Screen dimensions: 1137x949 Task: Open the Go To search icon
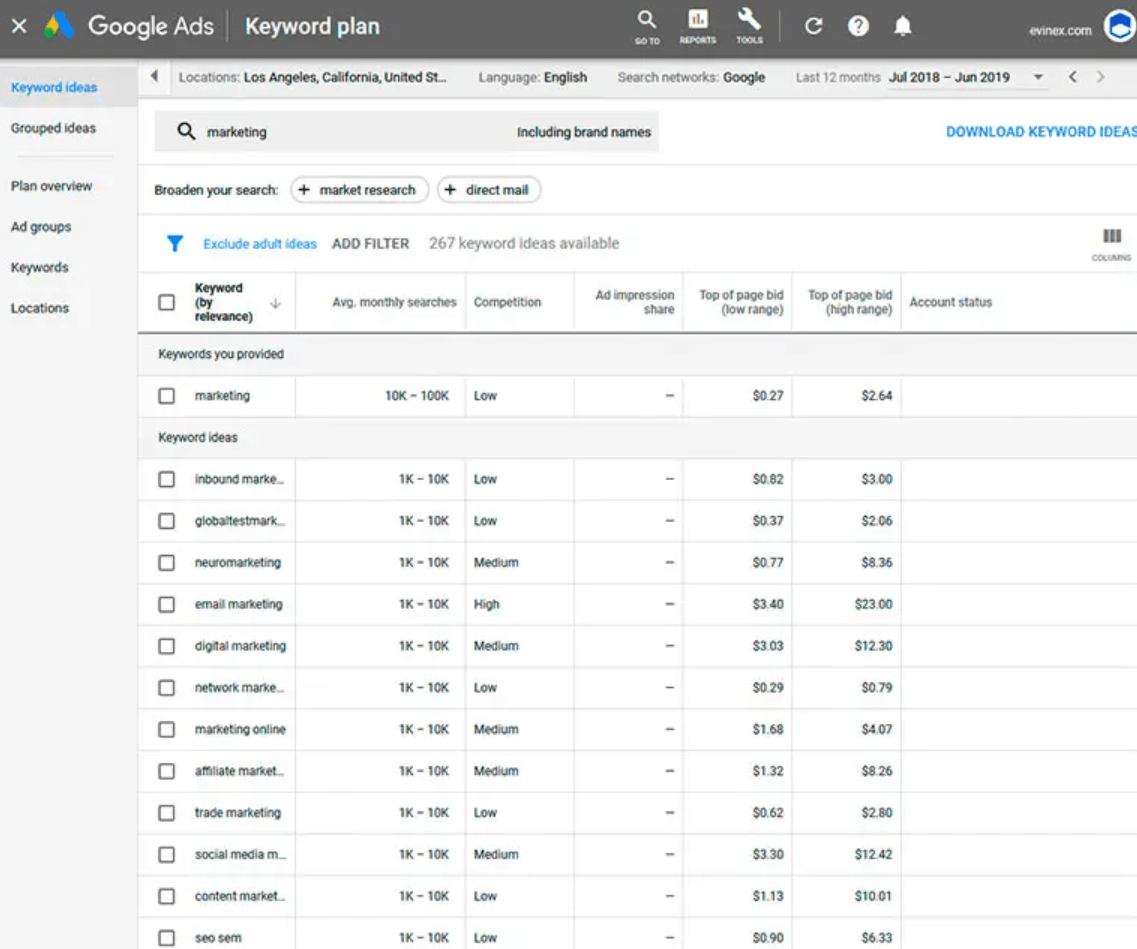(647, 26)
